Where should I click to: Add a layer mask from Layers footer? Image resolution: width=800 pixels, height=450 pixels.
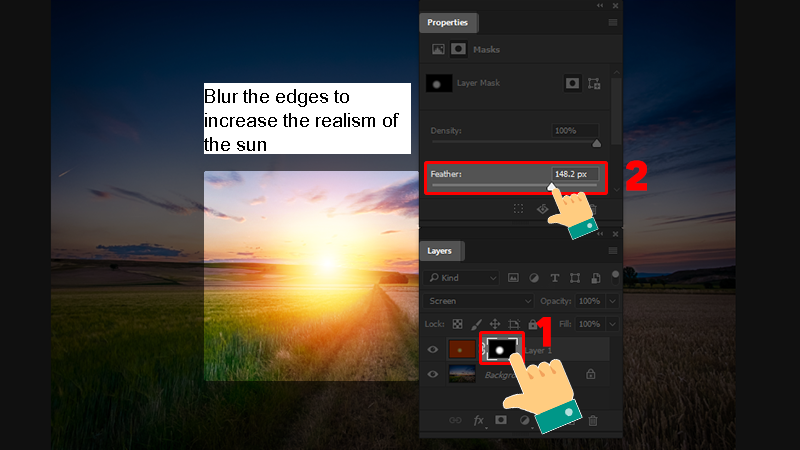pyautogui.click(x=501, y=420)
